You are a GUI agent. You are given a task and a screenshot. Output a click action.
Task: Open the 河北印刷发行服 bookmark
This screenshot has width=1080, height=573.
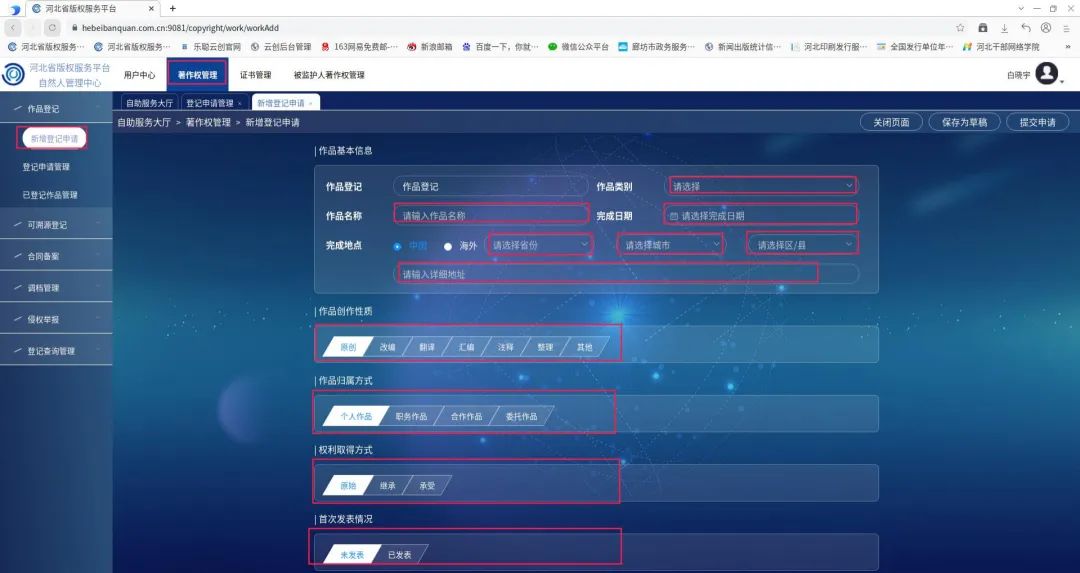point(829,47)
